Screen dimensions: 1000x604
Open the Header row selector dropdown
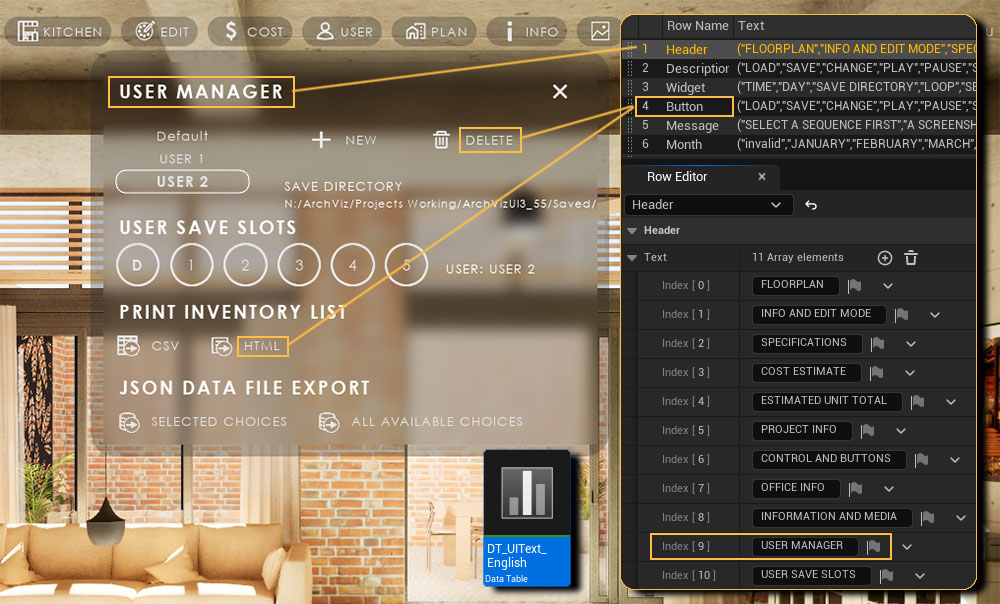pos(707,205)
